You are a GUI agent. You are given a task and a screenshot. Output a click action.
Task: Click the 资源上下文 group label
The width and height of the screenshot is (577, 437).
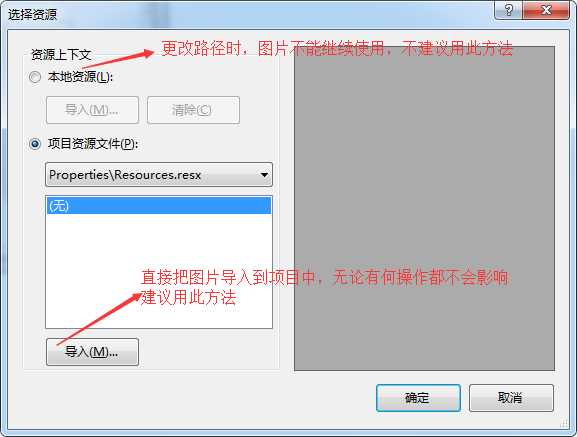[x=61, y=55]
